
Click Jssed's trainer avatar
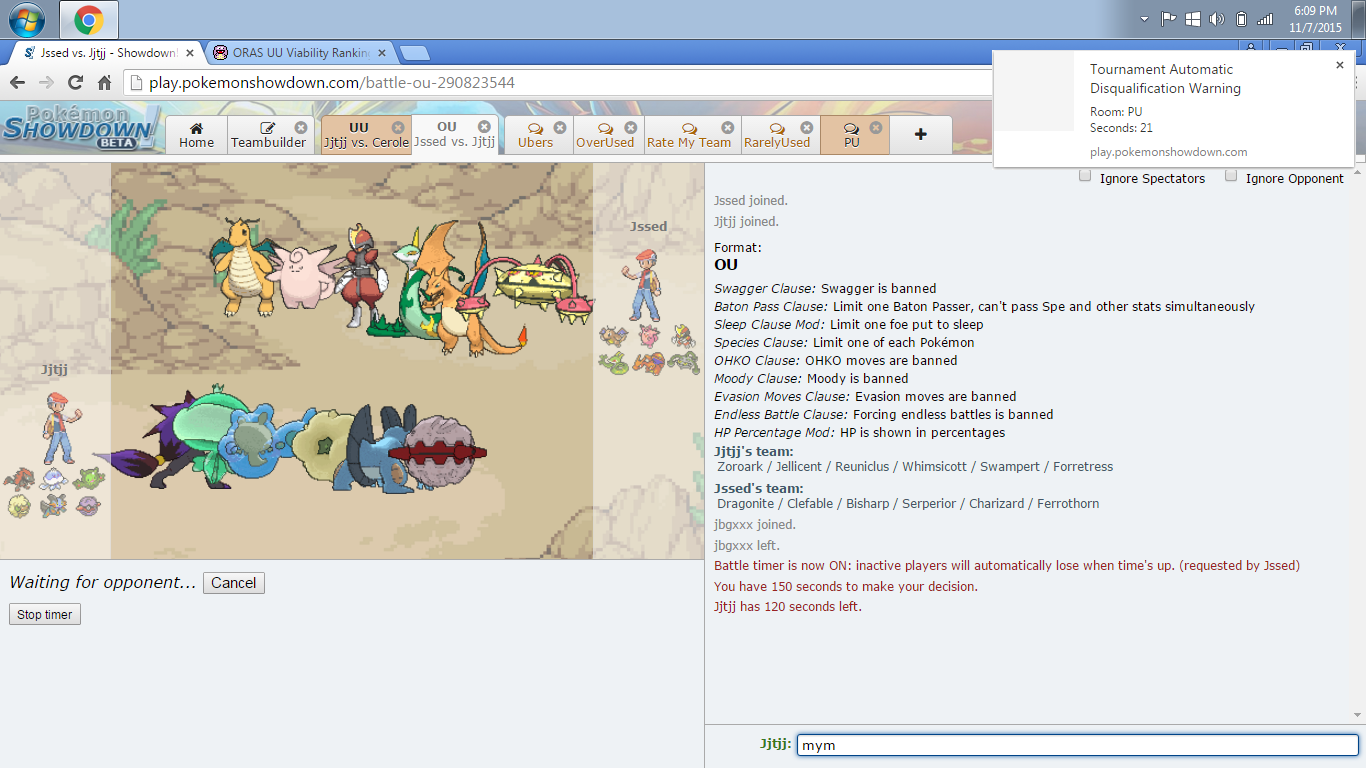pos(646,285)
